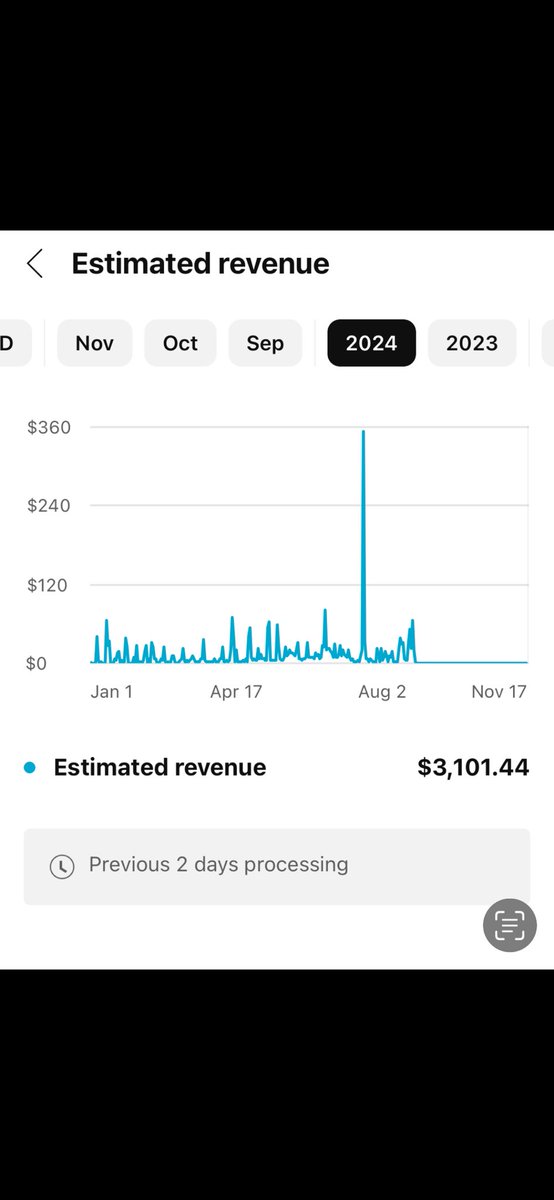Tap the partially hidden chip after 2023
The width and height of the screenshot is (554, 1200).
(548, 343)
